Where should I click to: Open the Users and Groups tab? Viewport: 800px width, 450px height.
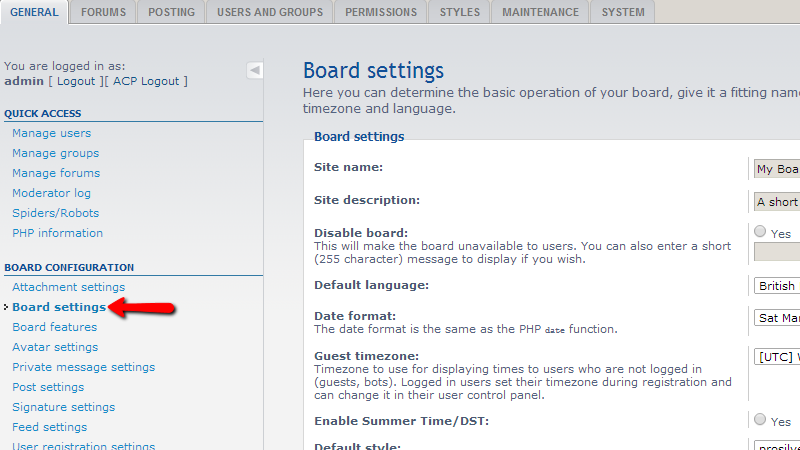click(270, 12)
